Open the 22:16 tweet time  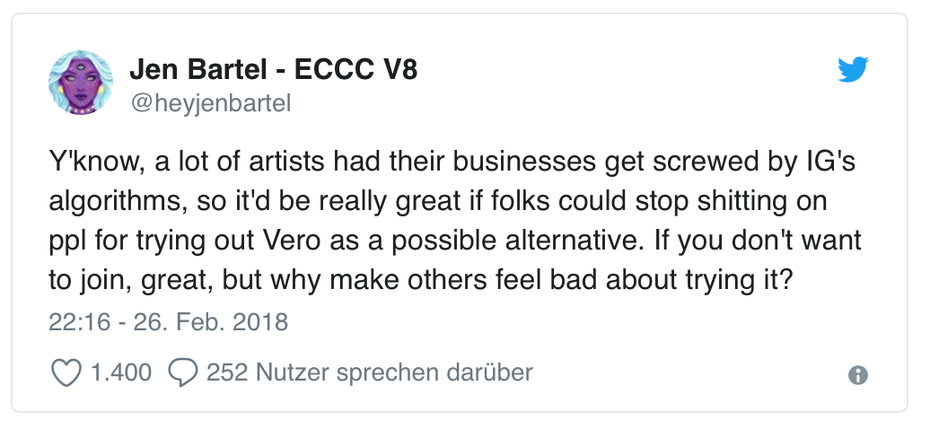pos(75,323)
